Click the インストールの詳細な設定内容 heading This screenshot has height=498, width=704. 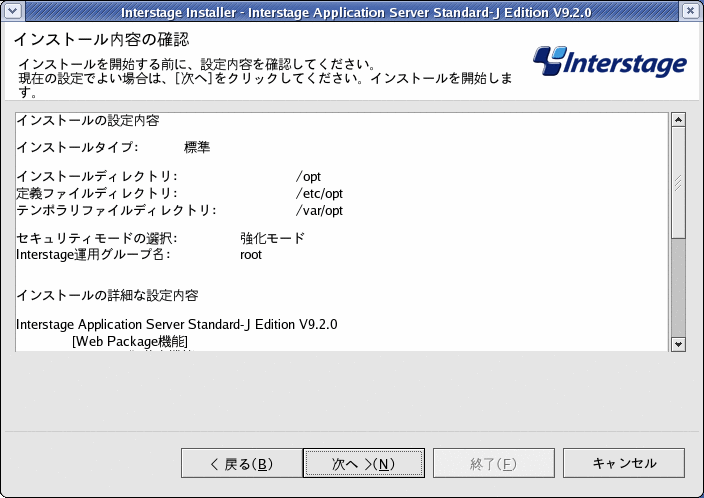pos(107,295)
